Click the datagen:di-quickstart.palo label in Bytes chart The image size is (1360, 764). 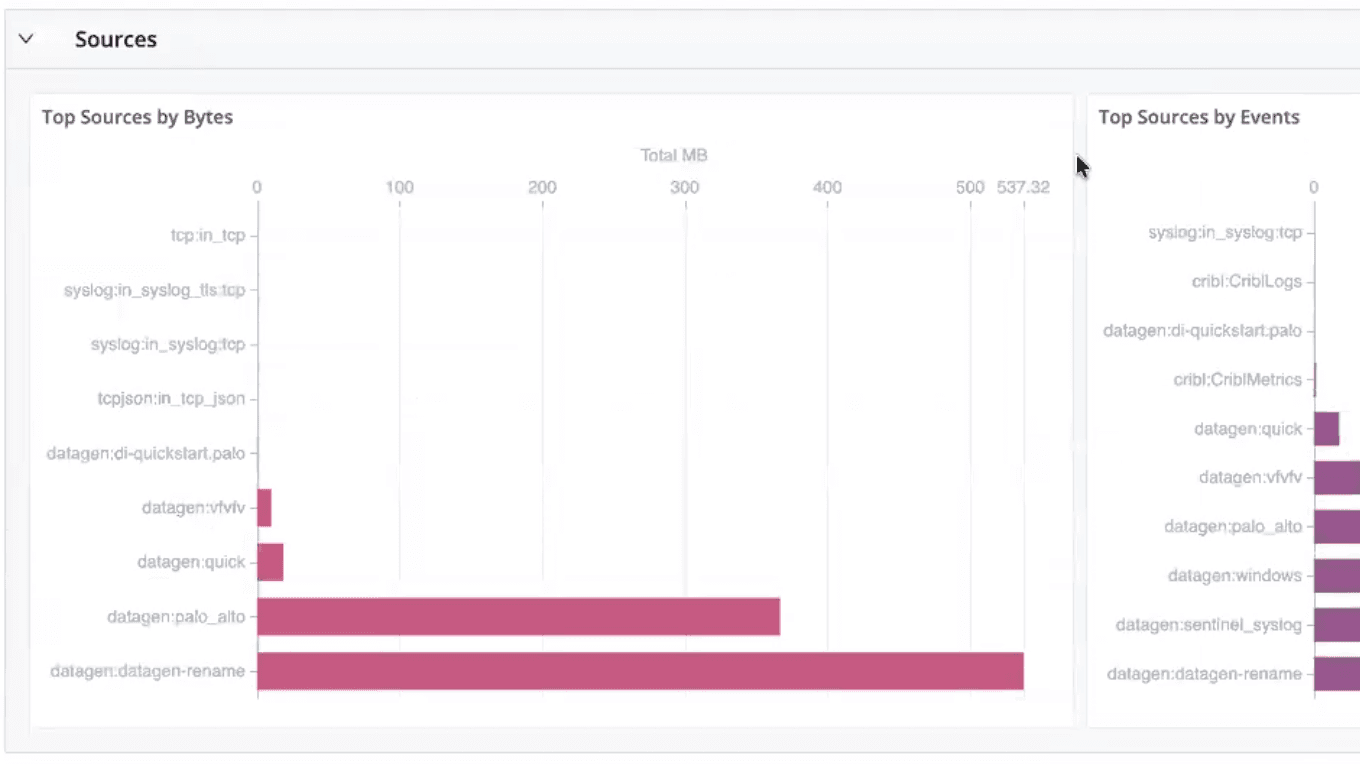(x=148, y=453)
